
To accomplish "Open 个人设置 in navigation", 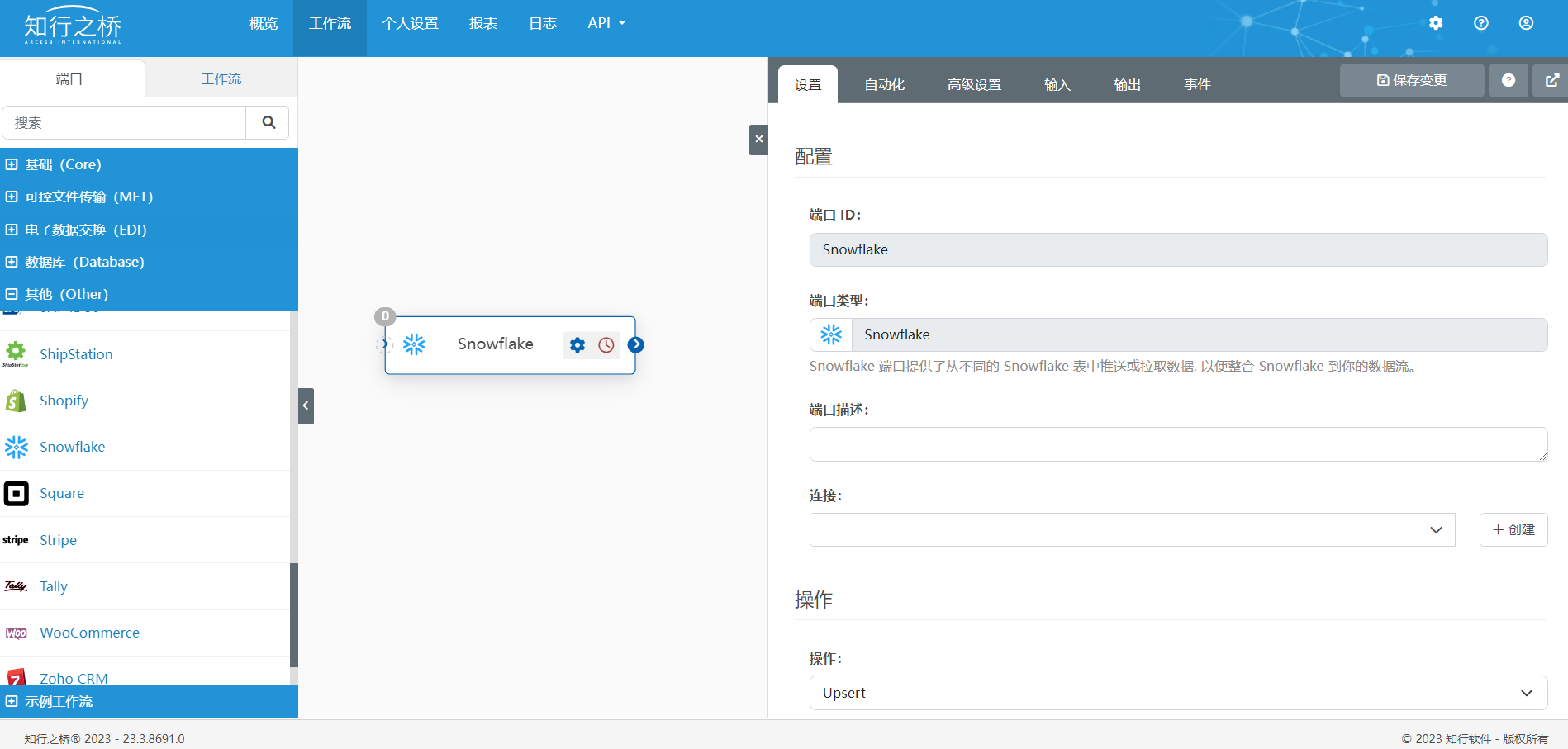I will pyautogui.click(x=410, y=23).
